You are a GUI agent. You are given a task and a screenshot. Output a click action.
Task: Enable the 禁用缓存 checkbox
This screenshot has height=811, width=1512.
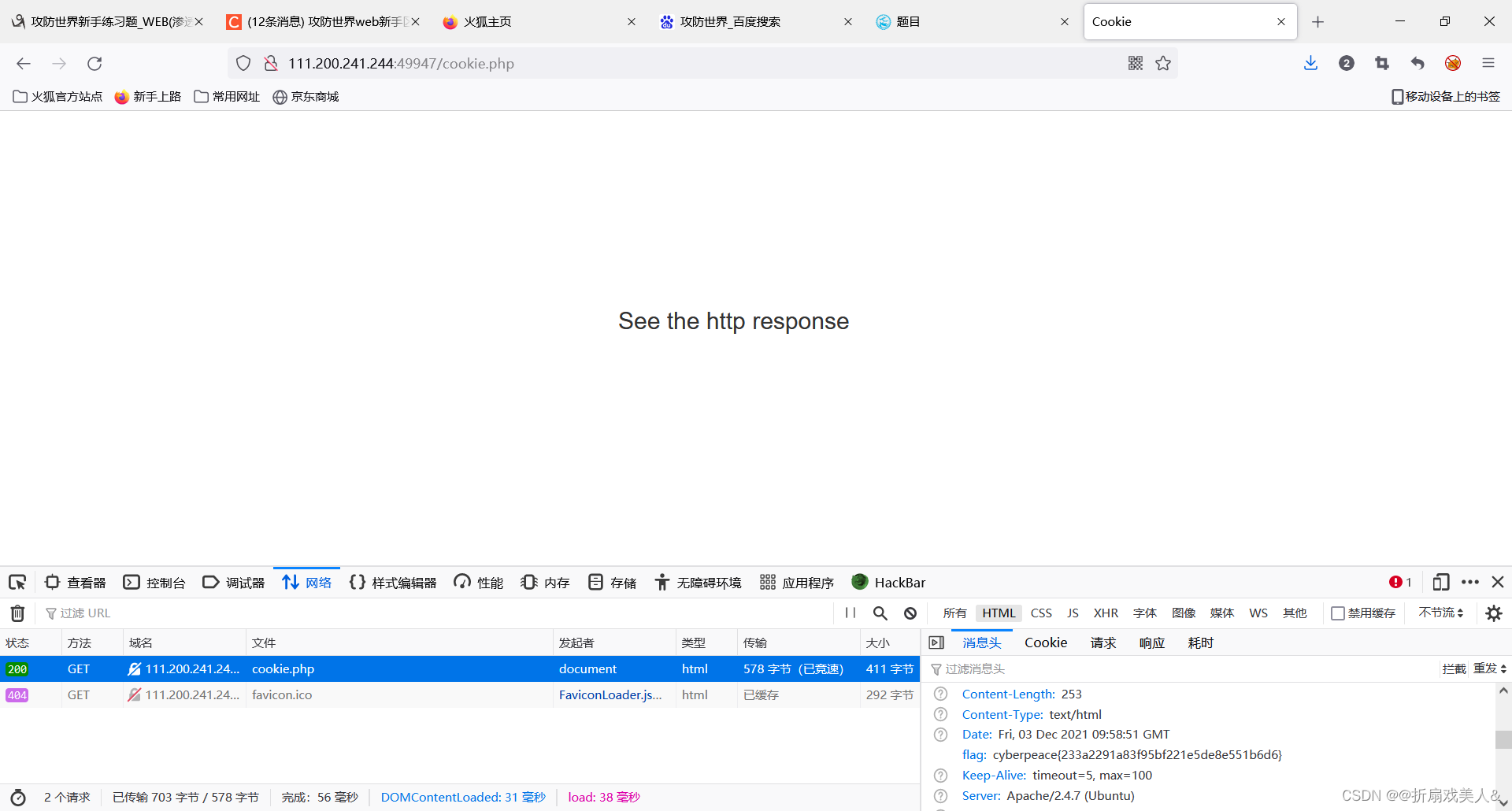click(1338, 613)
